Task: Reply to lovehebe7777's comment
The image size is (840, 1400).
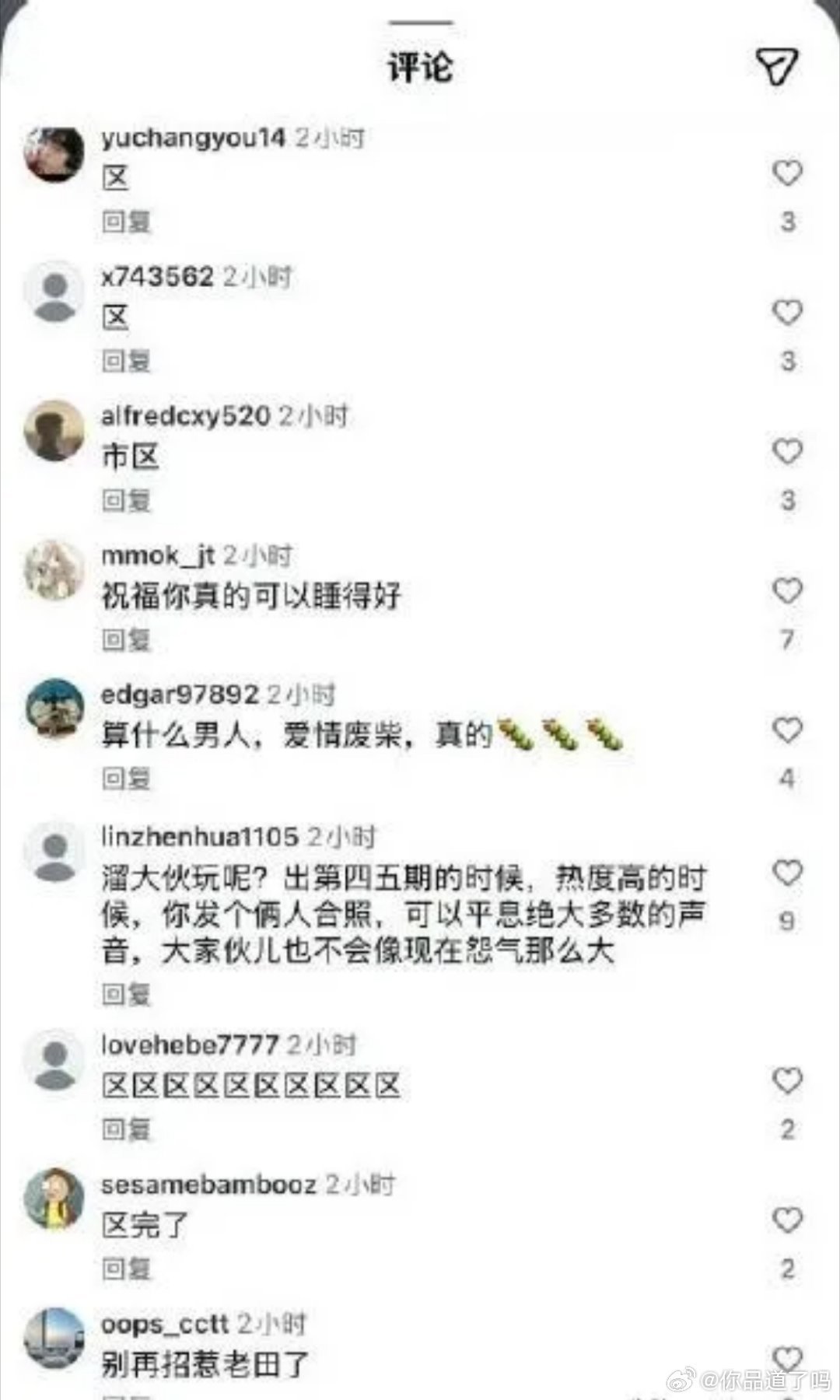Action: pyautogui.click(x=126, y=1129)
